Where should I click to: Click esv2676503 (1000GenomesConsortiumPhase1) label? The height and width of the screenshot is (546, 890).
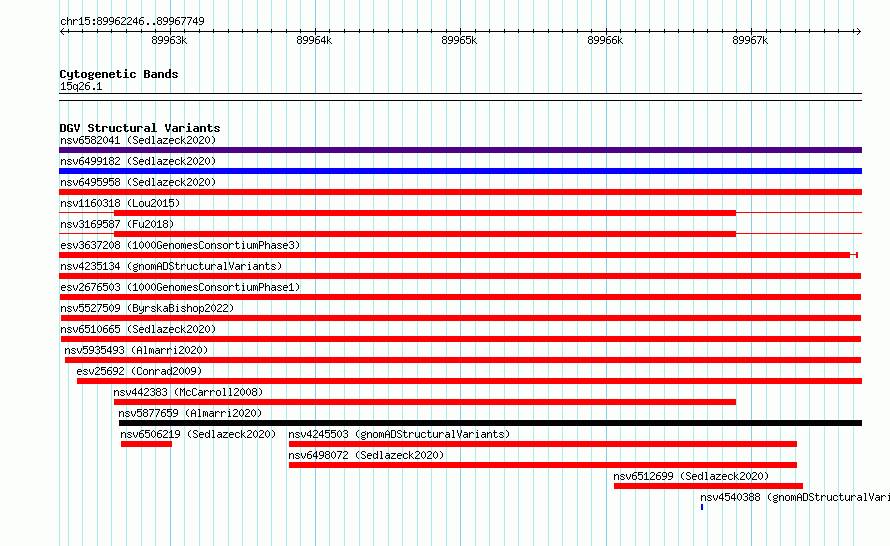[x=180, y=287]
